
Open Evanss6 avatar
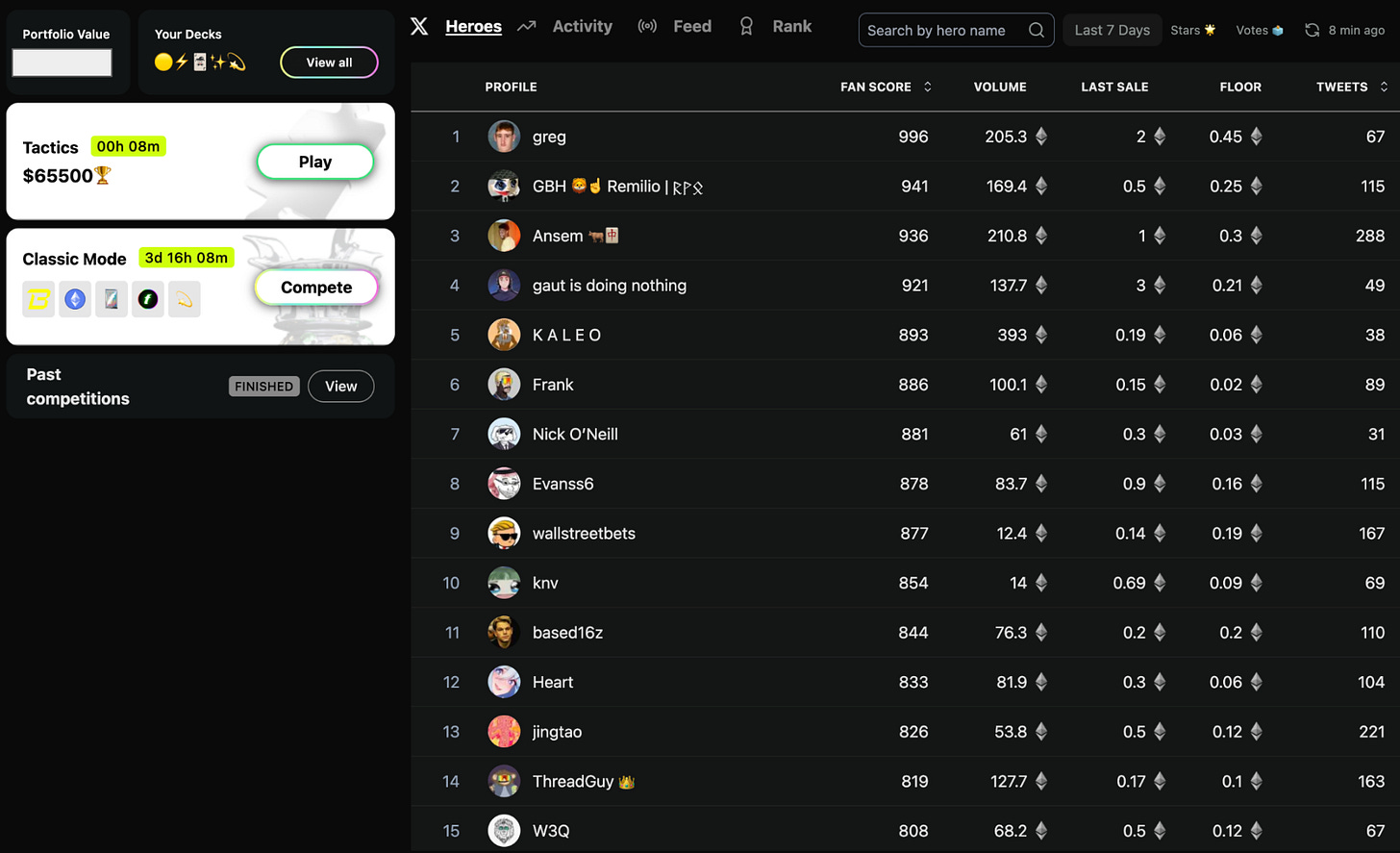(x=504, y=484)
